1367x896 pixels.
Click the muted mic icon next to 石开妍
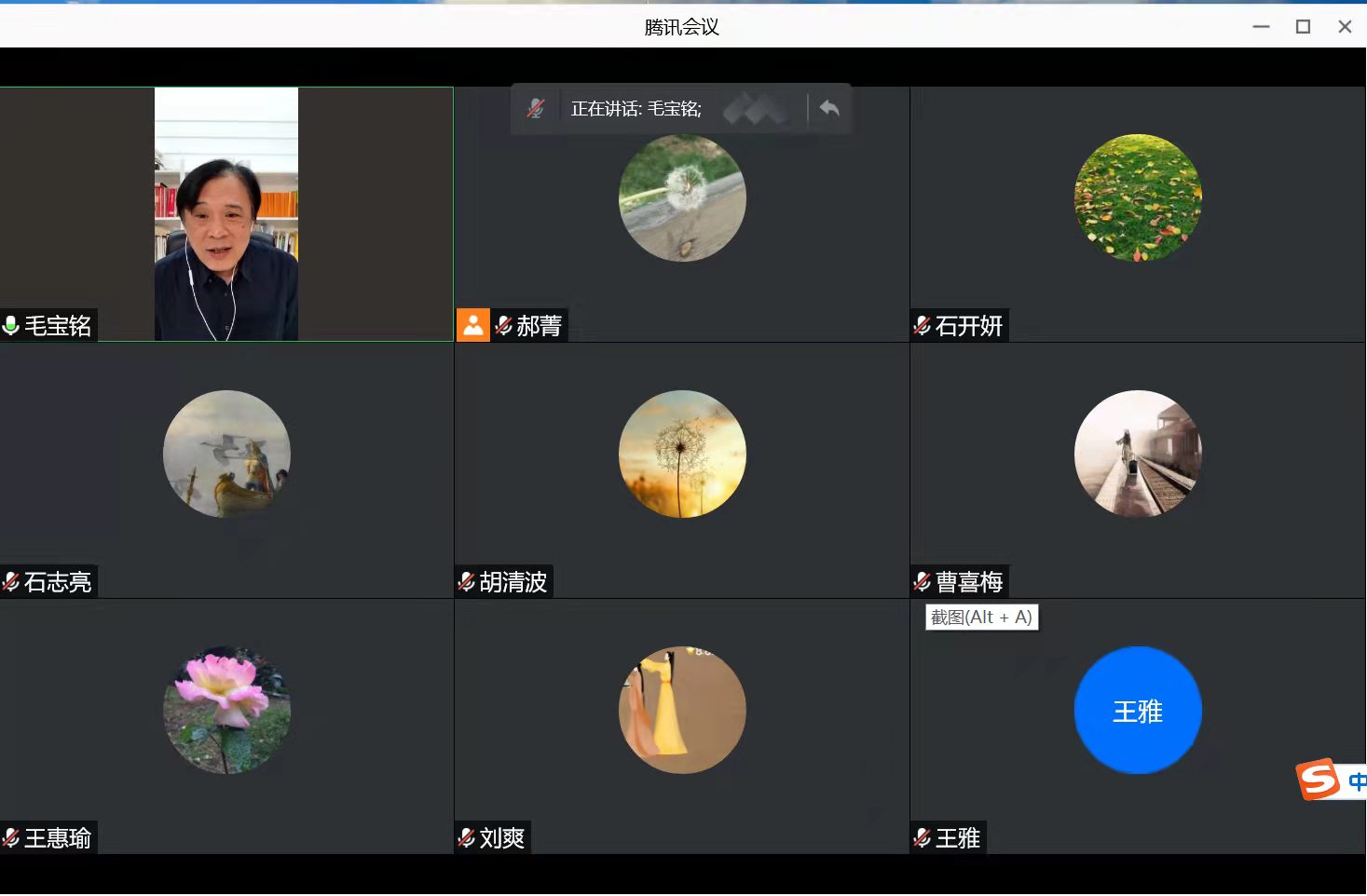click(x=923, y=325)
